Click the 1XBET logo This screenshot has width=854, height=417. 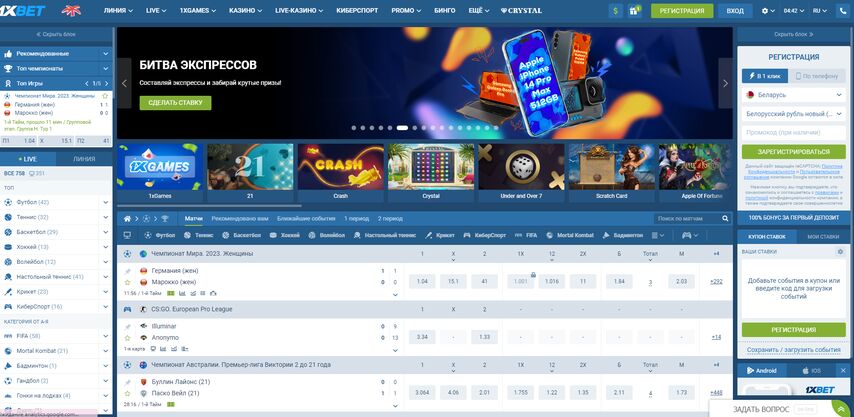coord(22,10)
